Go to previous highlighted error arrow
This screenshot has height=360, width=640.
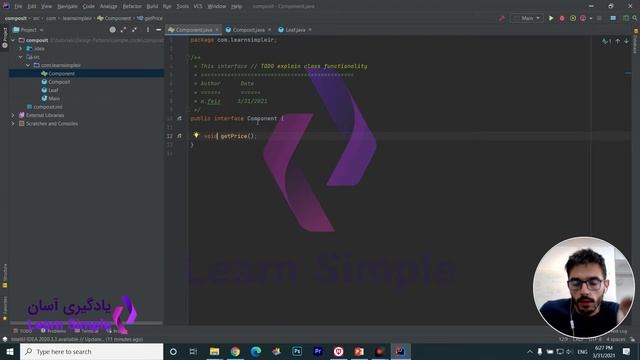point(618,41)
